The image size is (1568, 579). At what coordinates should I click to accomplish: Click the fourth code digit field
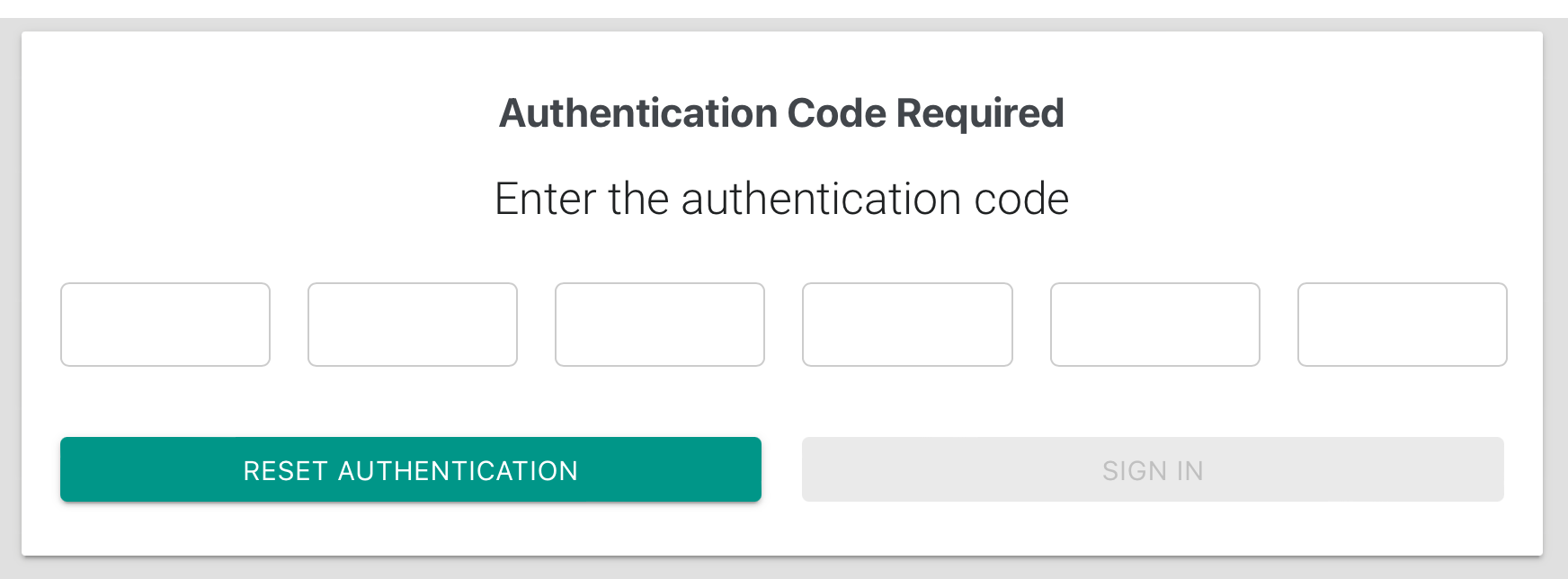point(907,325)
